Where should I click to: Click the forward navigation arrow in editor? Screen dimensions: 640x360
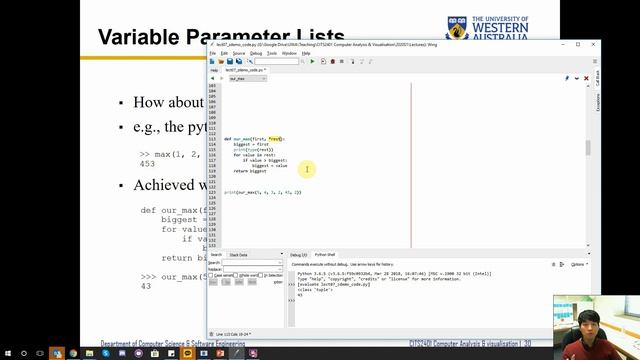(x=221, y=78)
